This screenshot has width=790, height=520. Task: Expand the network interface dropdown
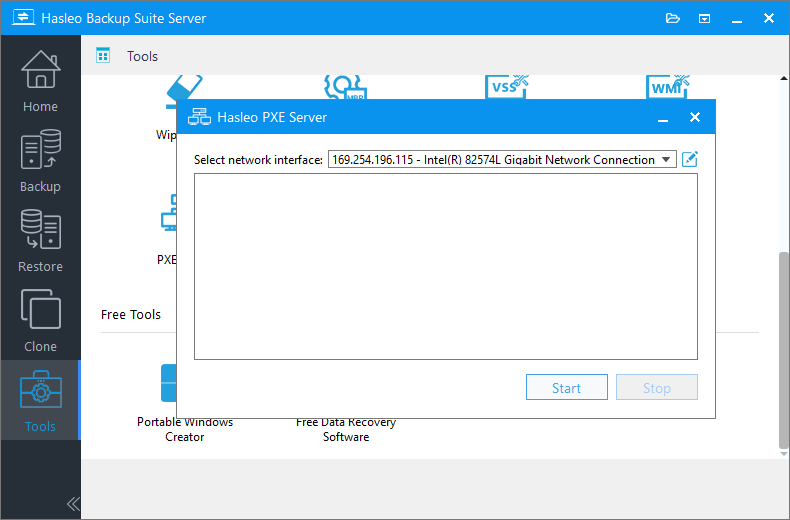click(666, 159)
